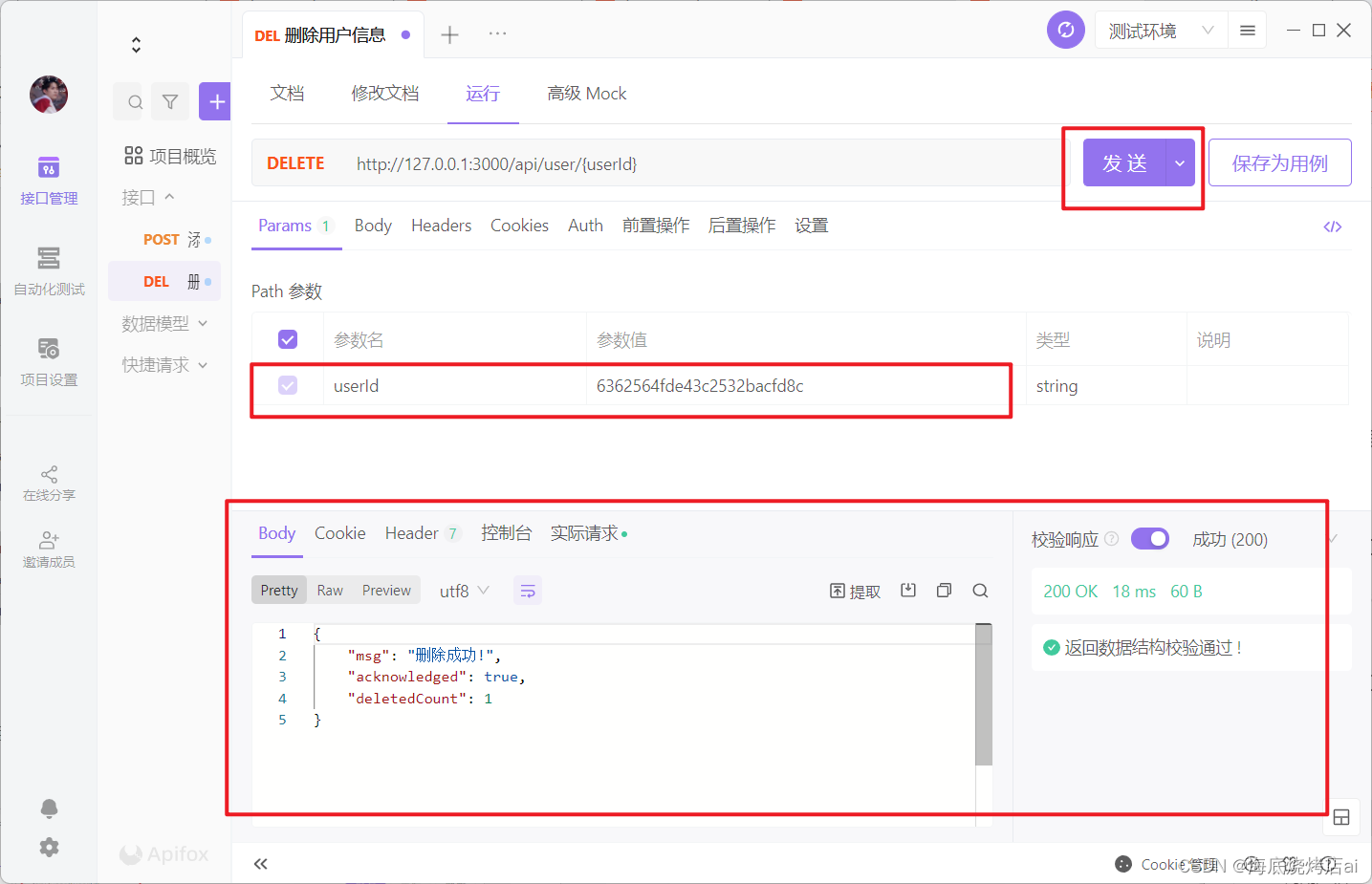Switch to 运行 tab
1372x884 pixels.
[x=483, y=94]
